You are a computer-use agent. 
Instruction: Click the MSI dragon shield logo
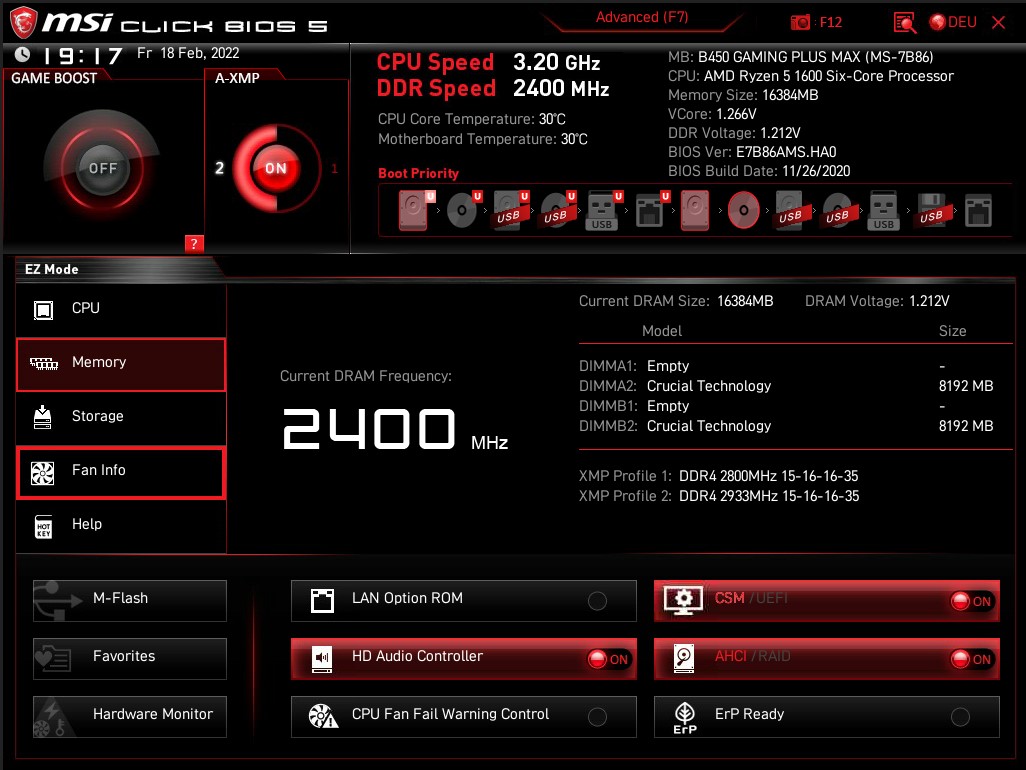[x=23, y=22]
